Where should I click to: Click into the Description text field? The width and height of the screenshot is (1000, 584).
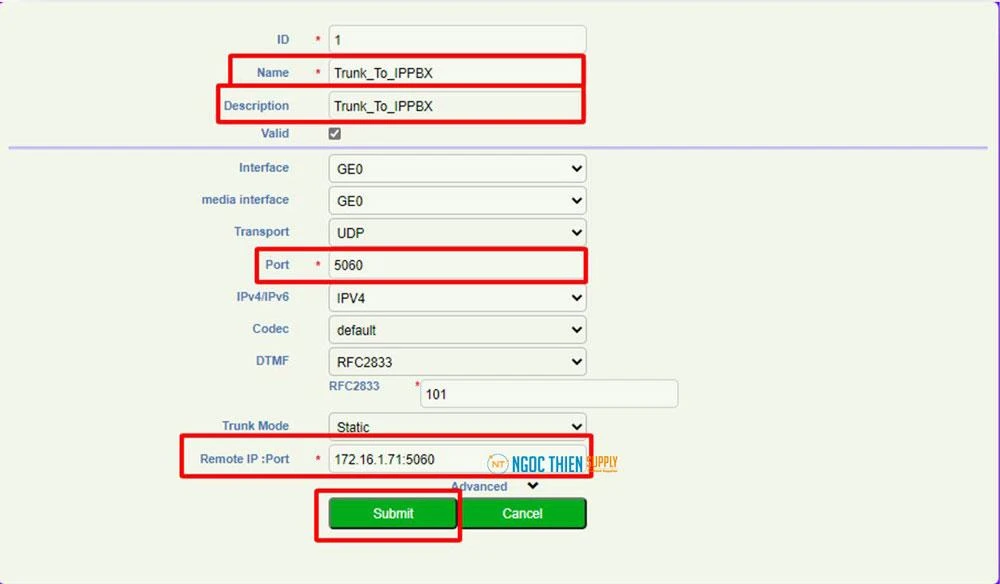tap(457, 106)
